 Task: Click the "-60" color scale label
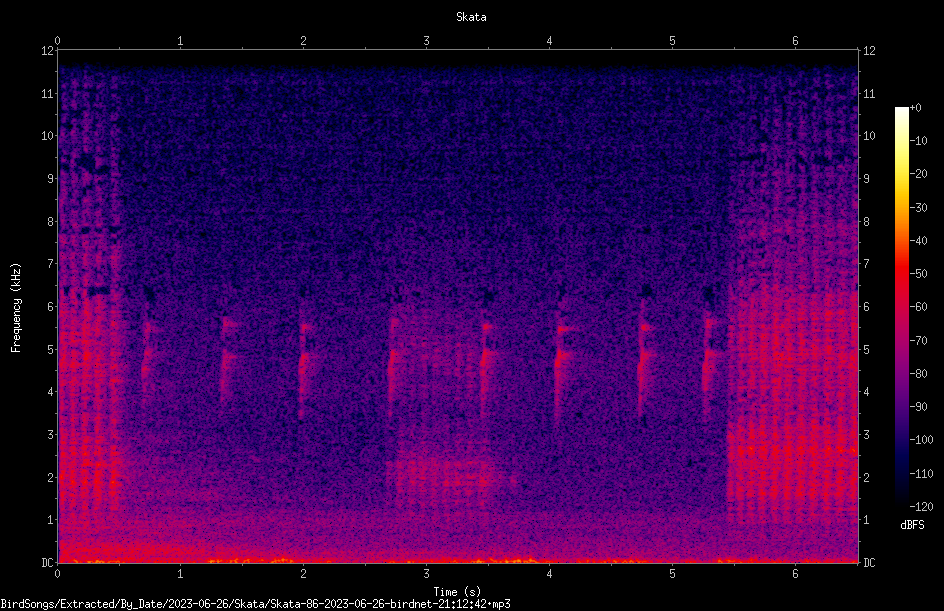(918, 307)
